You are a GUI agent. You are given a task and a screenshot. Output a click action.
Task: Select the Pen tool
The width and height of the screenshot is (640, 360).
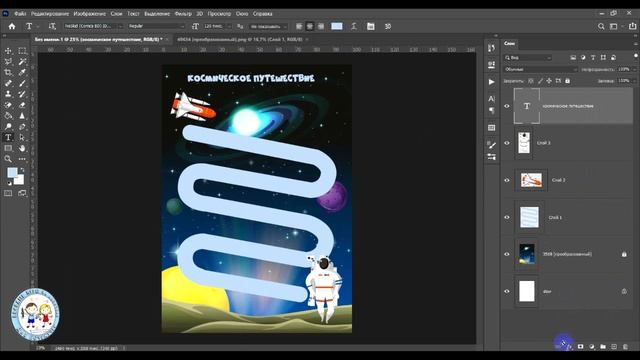[x=22, y=127]
